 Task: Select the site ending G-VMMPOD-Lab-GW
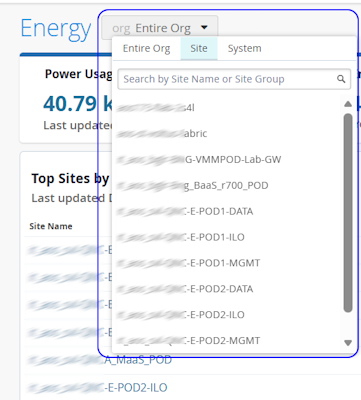tap(199, 159)
